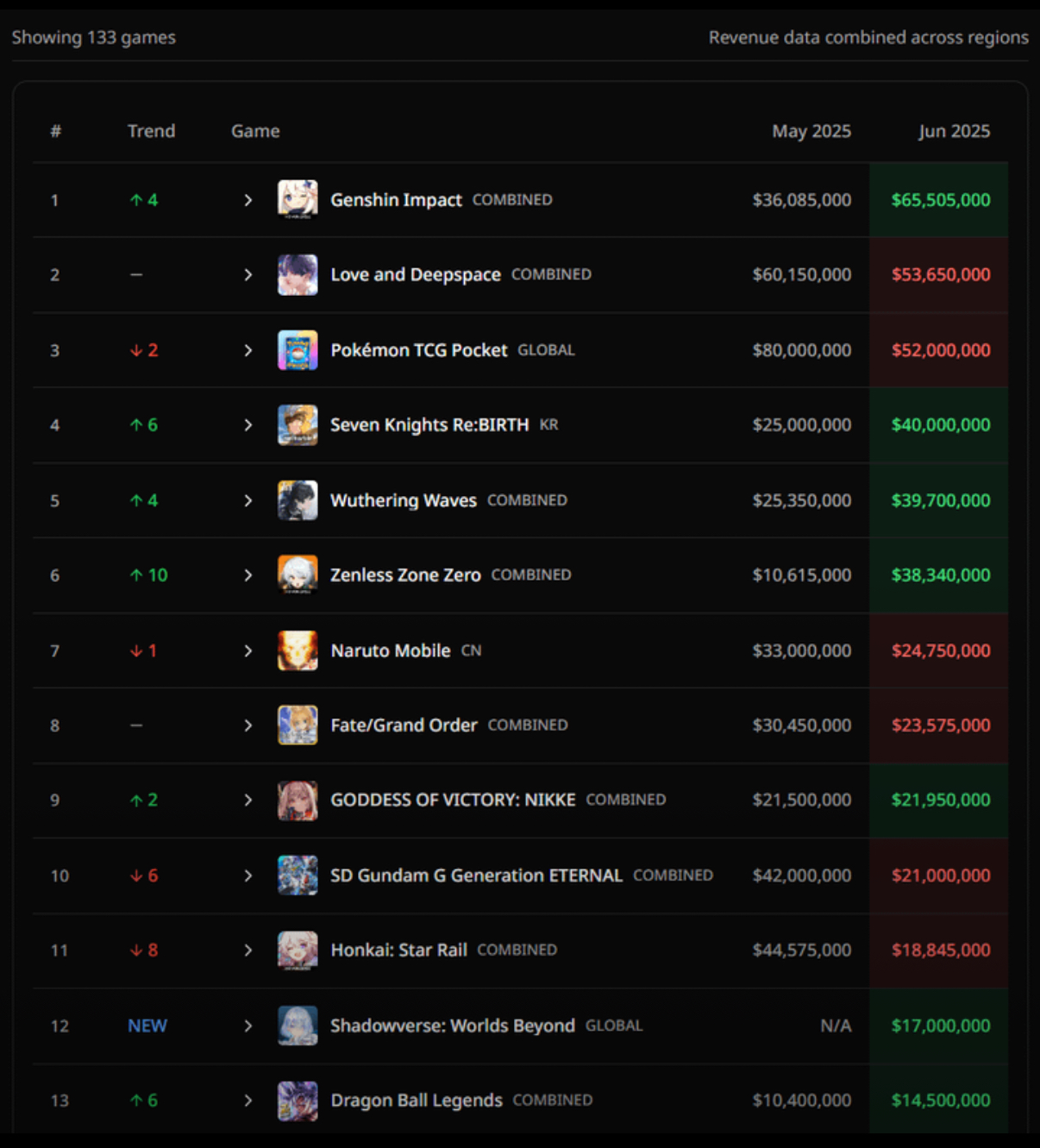1040x1148 pixels.
Task: Click the GLOBAL tag on Pokémon TCG Pocket
Action: click(546, 350)
